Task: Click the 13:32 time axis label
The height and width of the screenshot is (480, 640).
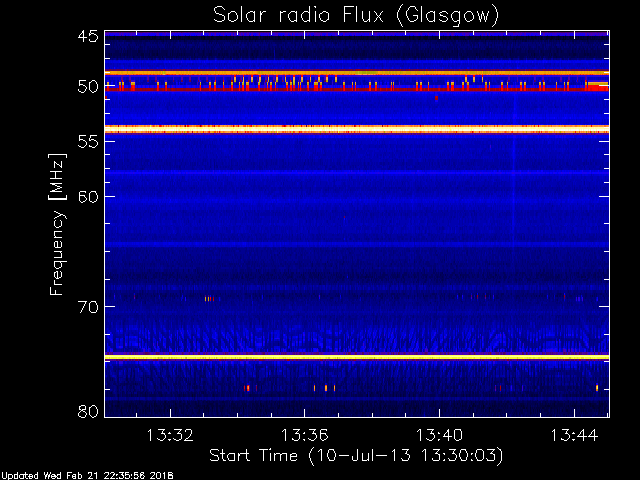Action: pyautogui.click(x=170, y=436)
